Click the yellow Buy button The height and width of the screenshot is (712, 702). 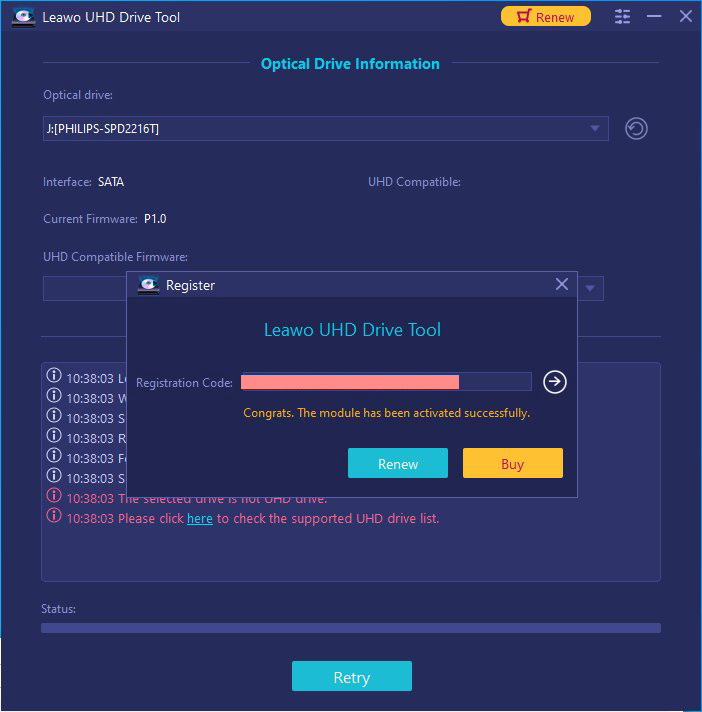(512, 464)
